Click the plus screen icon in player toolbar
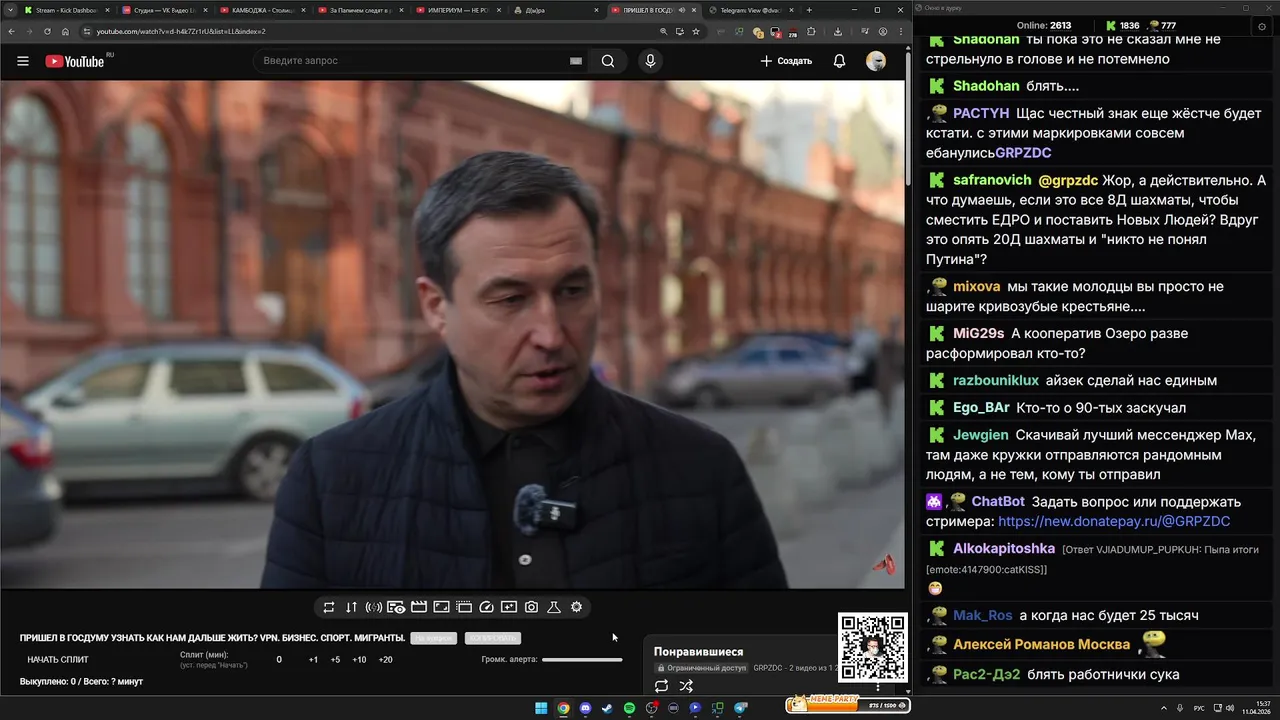 point(509,607)
